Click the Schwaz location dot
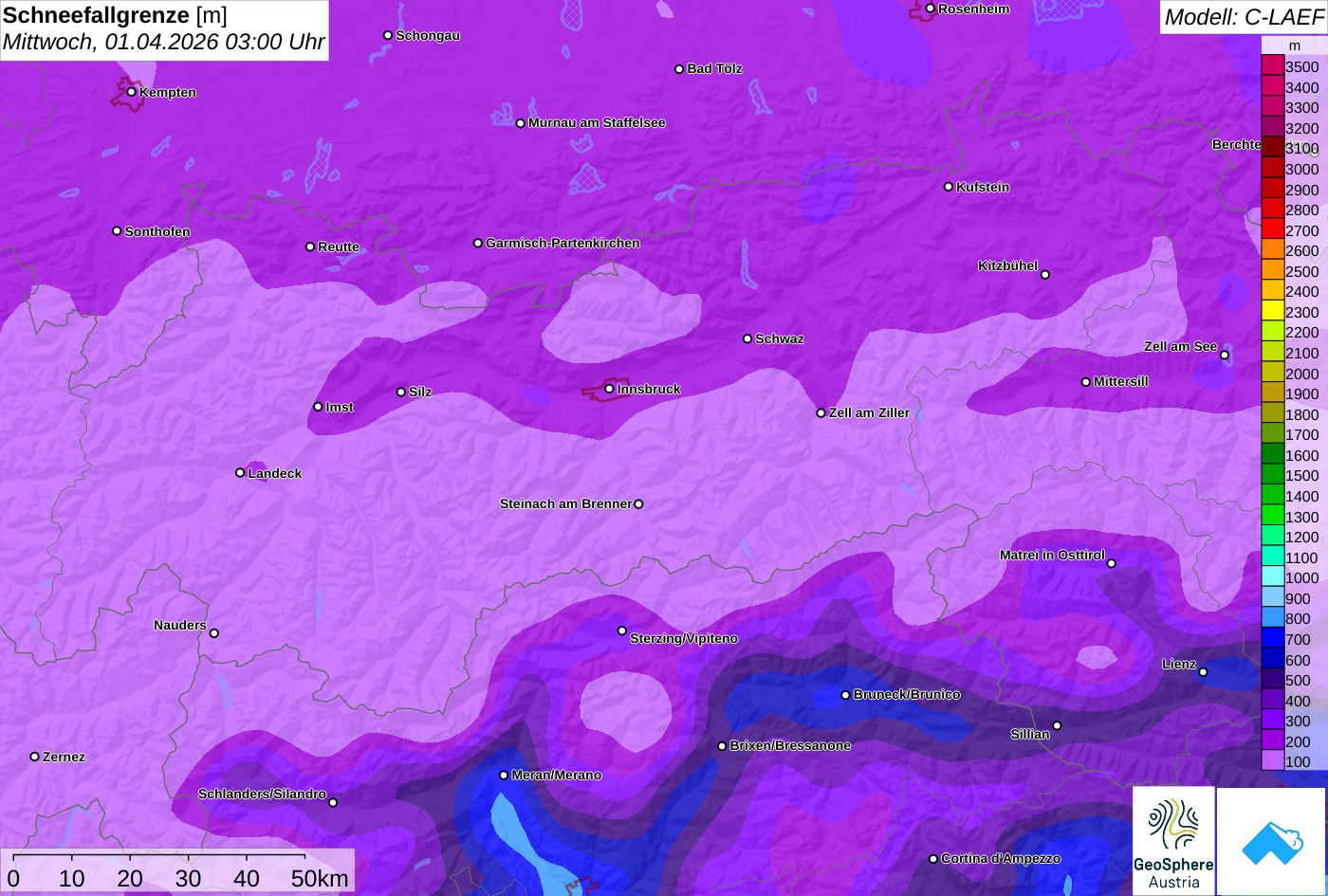The height and width of the screenshot is (896, 1328). tap(747, 338)
